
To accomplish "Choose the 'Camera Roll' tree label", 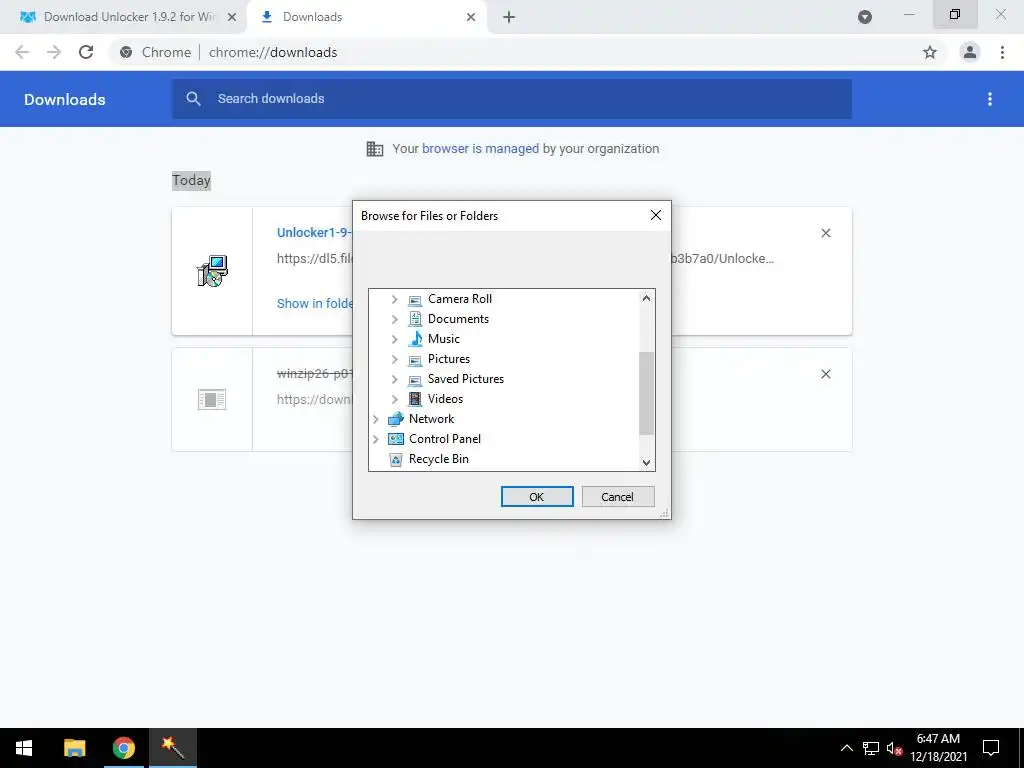I will tap(460, 298).
